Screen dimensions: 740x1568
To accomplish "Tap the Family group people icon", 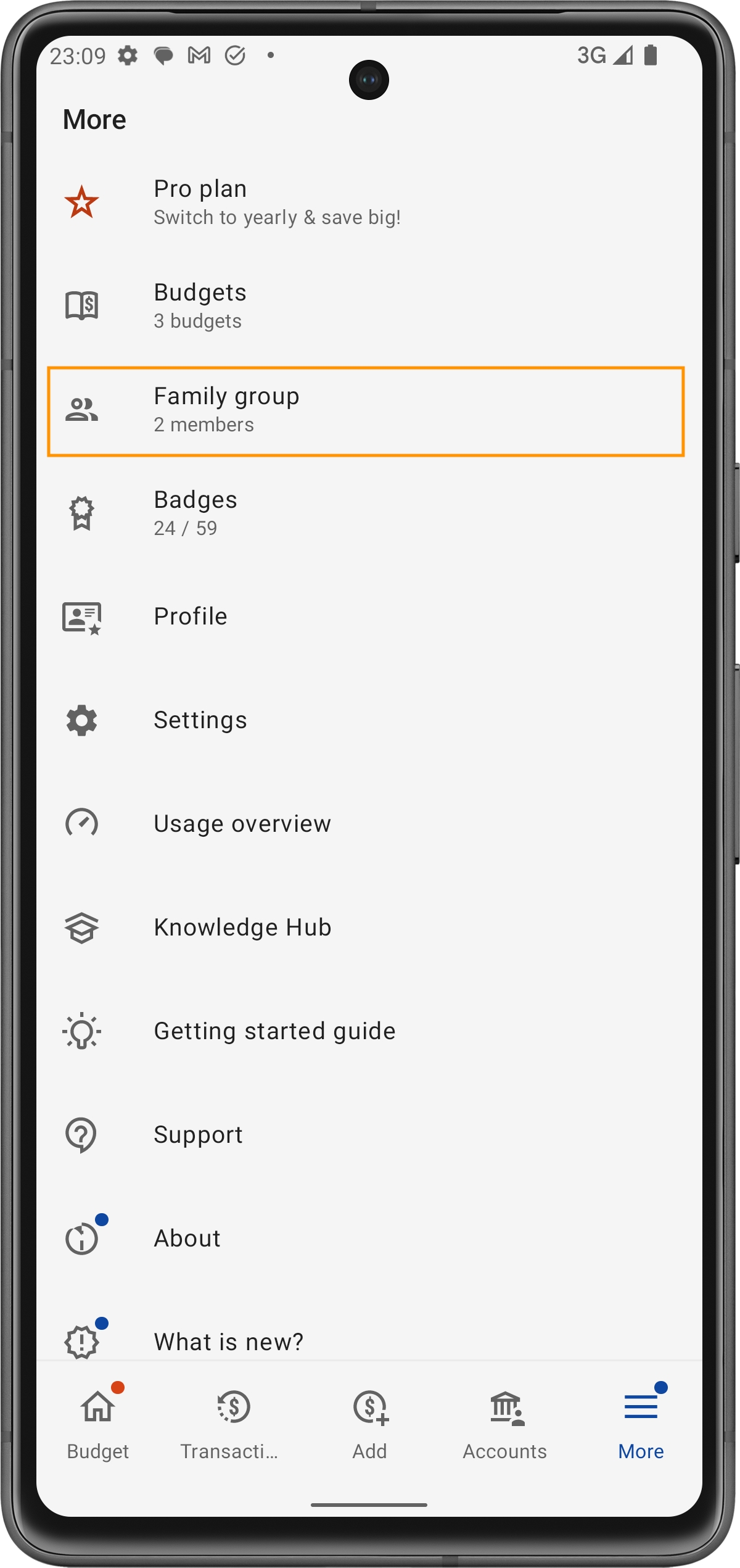I will click(x=81, y=409).
